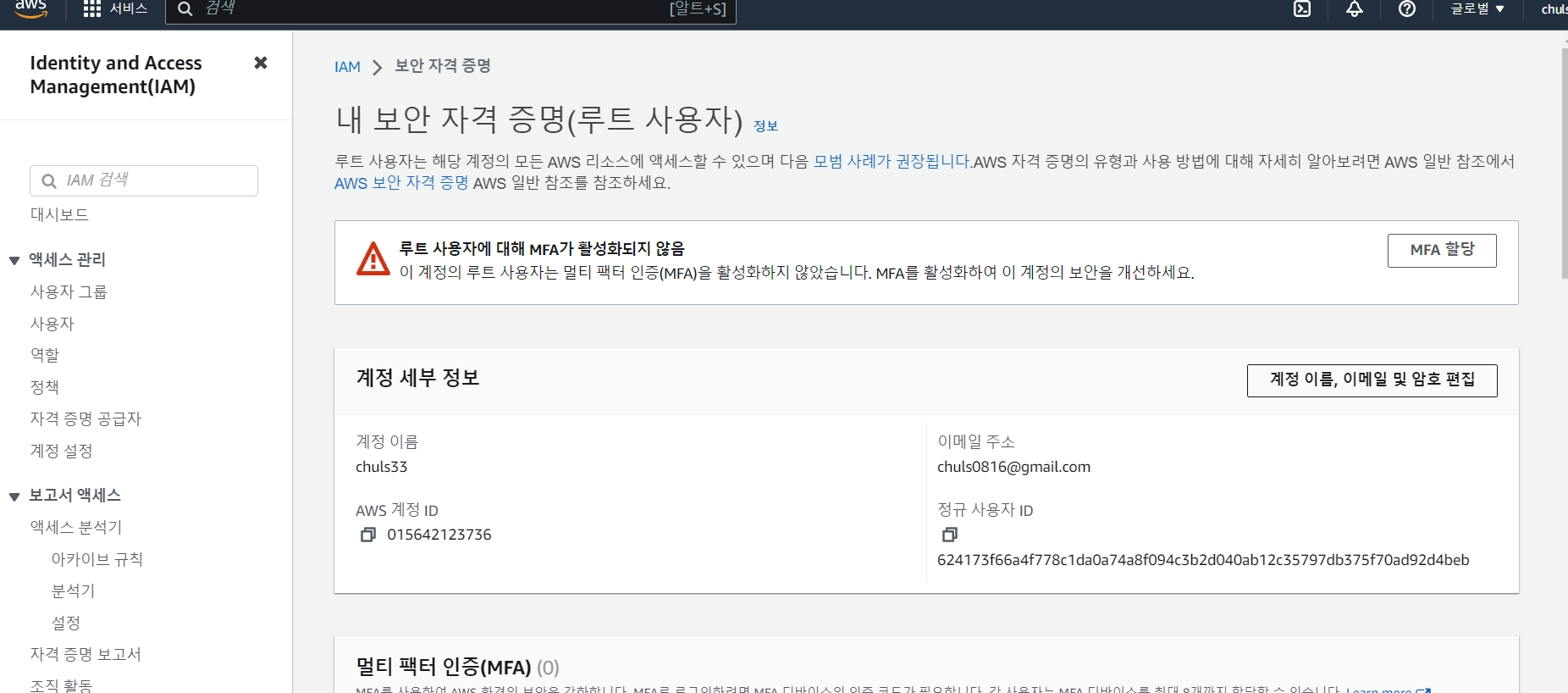Viewport: 1568px width, 693px height.
Task: Click the search magnifier icon in top bar
Action: pyautogui.click(x=185, y=8)
